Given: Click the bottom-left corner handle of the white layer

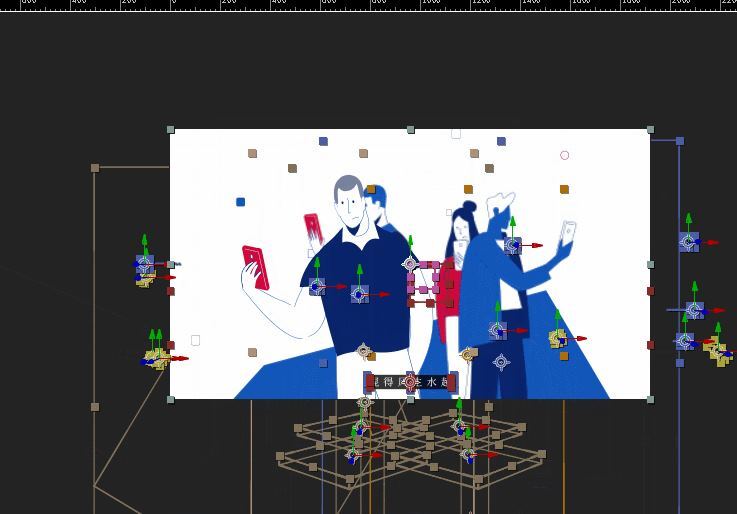Looking at the screenshot, I should pos(171,399).
